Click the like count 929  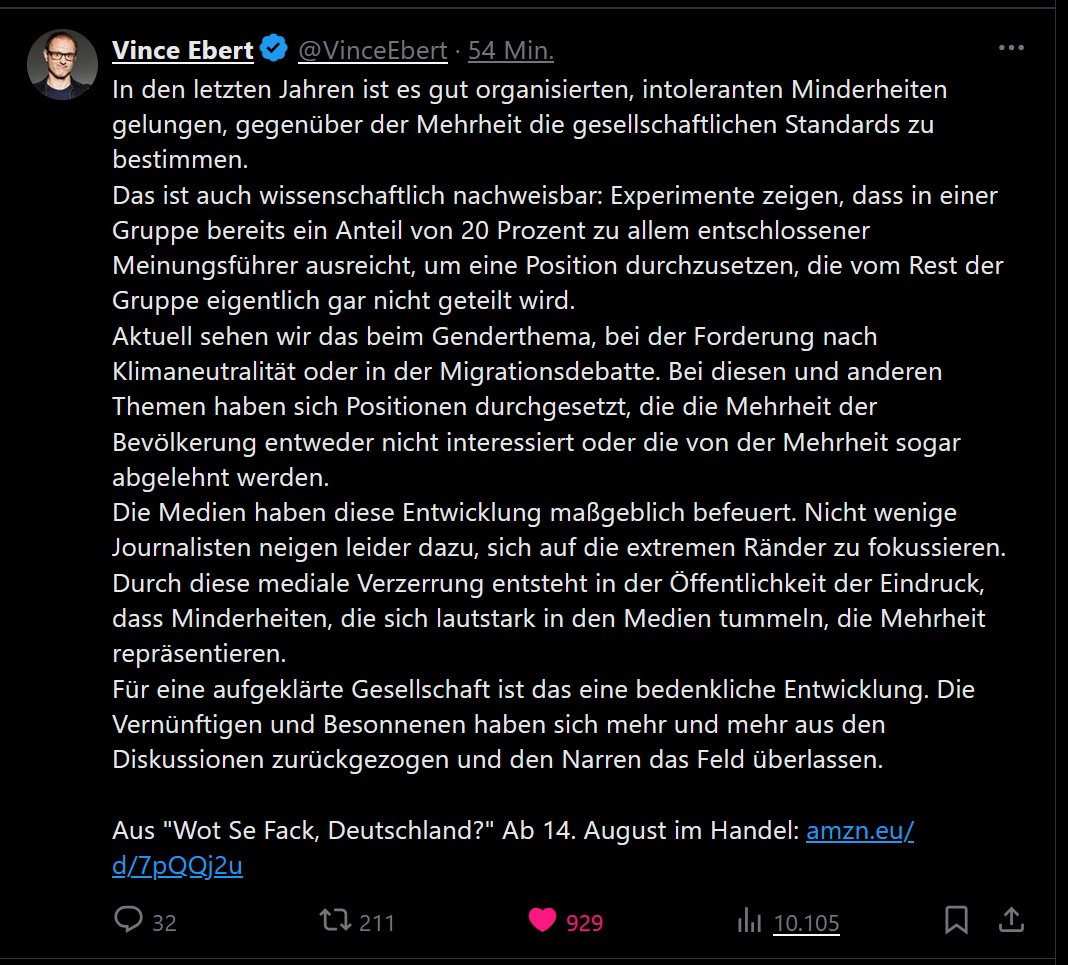(x=585, y=923)
